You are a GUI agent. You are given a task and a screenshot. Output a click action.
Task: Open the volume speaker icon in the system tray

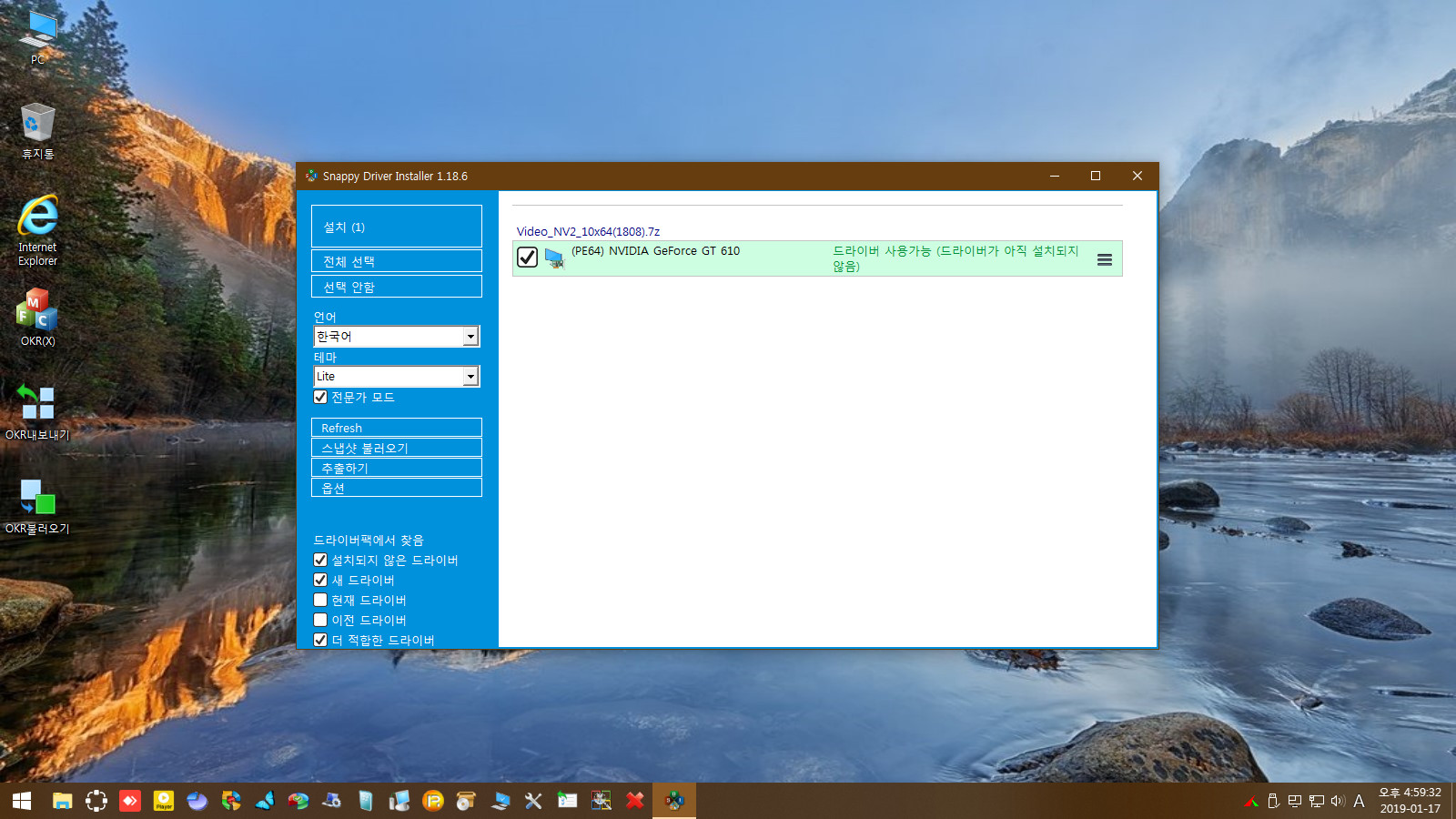click(1338, 801)
